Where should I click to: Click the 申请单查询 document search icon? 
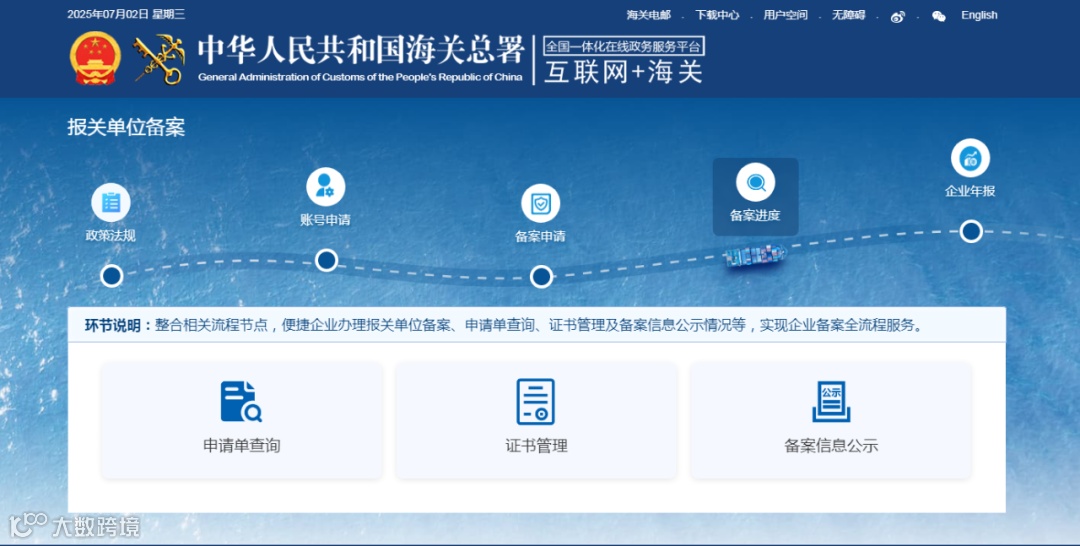[241, 401]
